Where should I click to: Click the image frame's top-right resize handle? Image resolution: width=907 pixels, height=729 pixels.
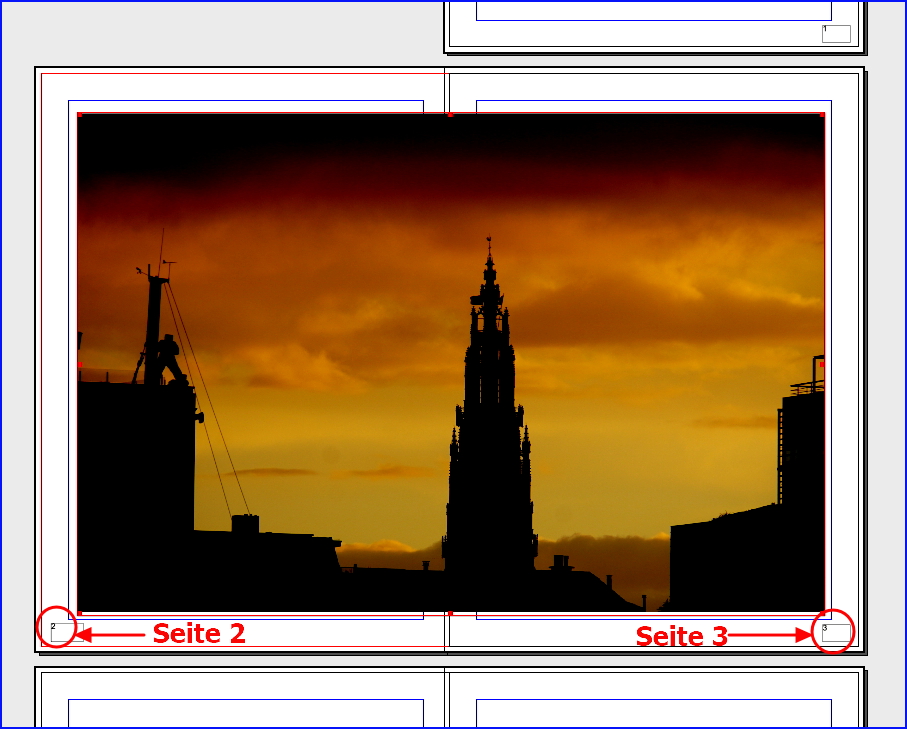pos(822,115)
